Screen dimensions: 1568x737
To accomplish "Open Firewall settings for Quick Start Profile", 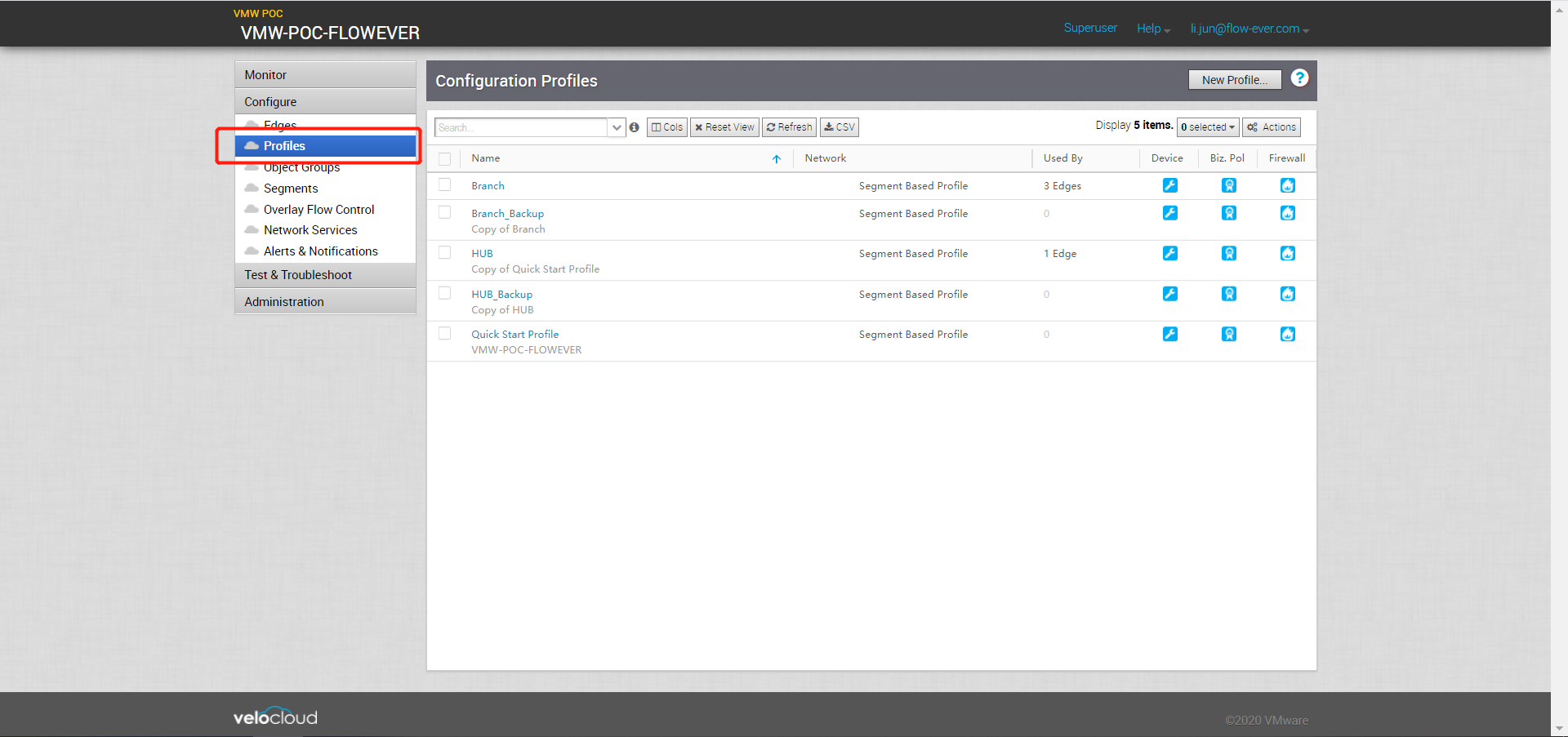I will tap(1287, 334).
